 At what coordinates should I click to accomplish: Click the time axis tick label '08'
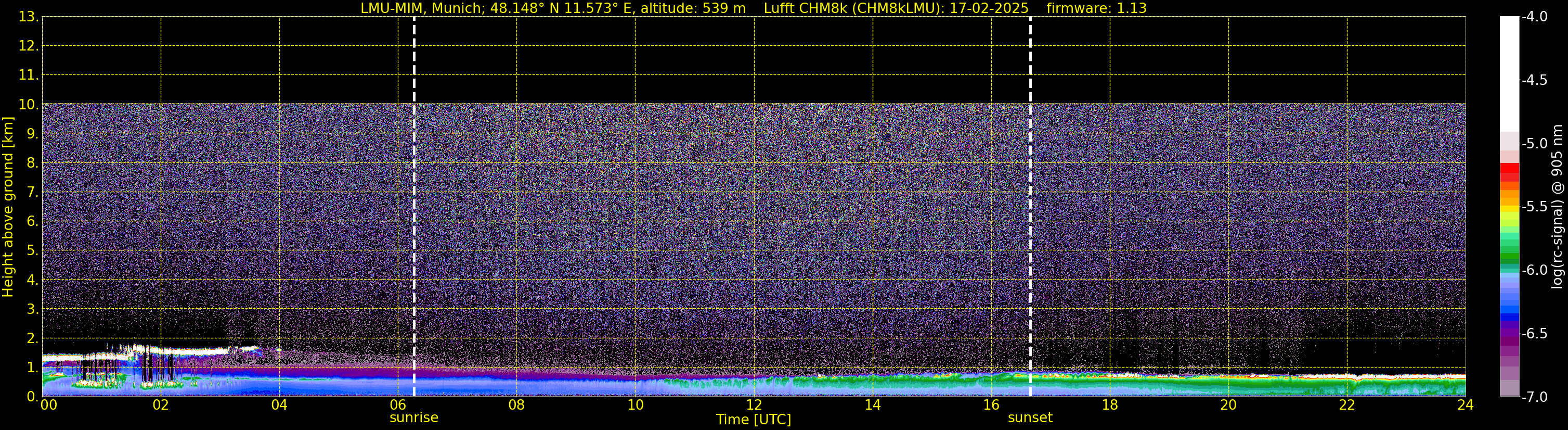(x=517, y=405)
